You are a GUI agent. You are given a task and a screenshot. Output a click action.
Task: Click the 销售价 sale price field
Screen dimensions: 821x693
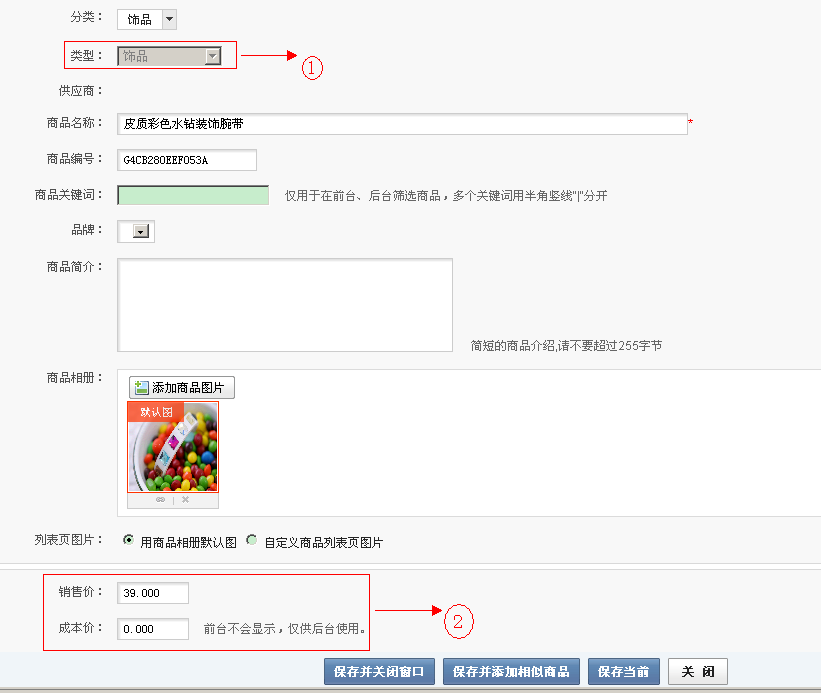point(153,593)
